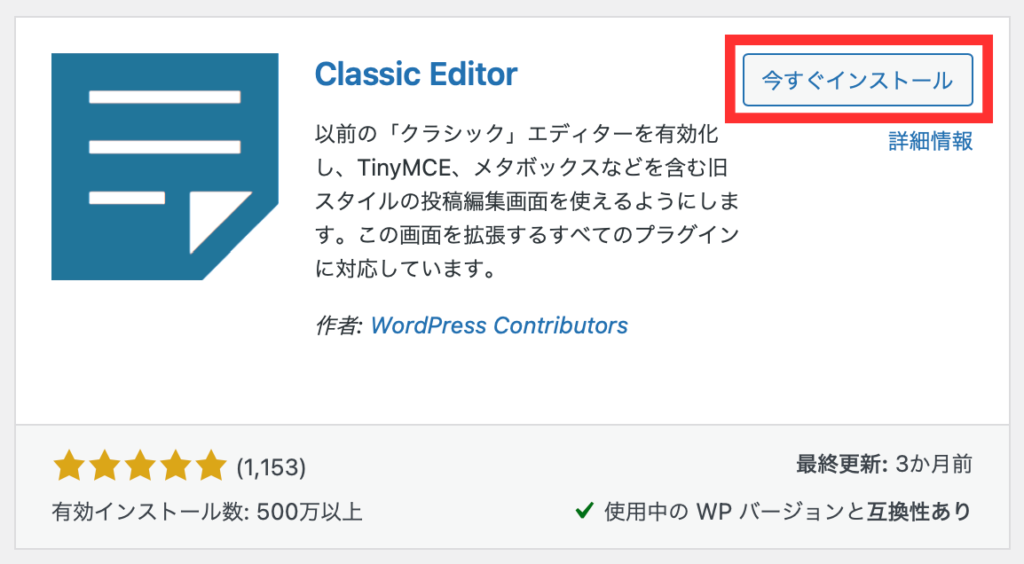Select the first rating star

(x=69, y=466)
